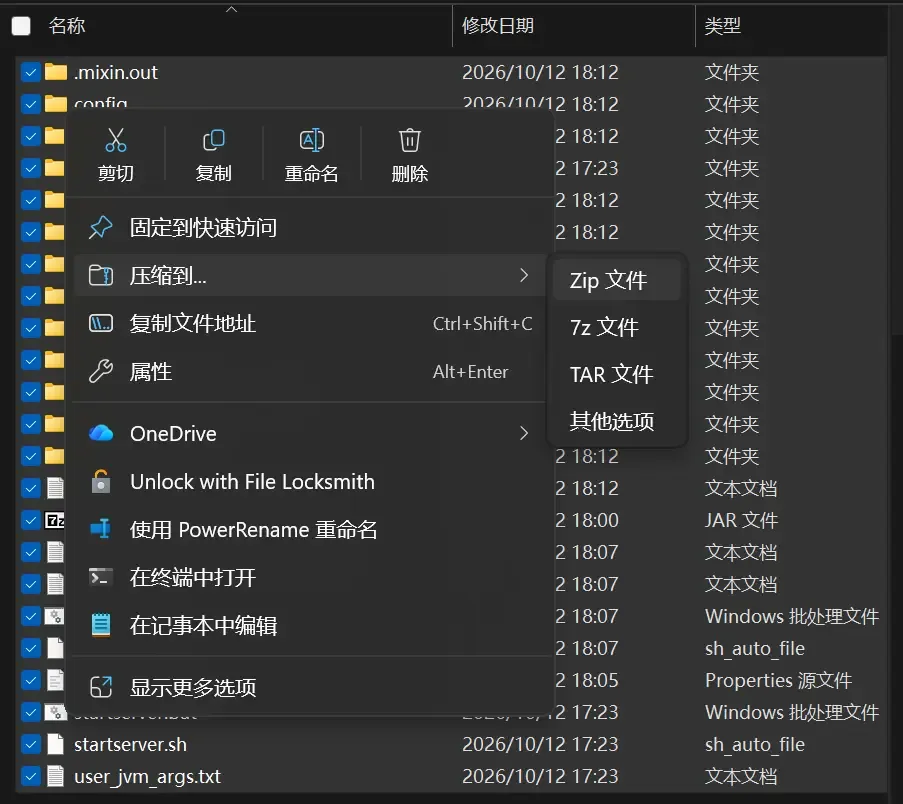903x804 pixels.
Task: Click the Delete (删除) trash icon
Action: point(409,140)
